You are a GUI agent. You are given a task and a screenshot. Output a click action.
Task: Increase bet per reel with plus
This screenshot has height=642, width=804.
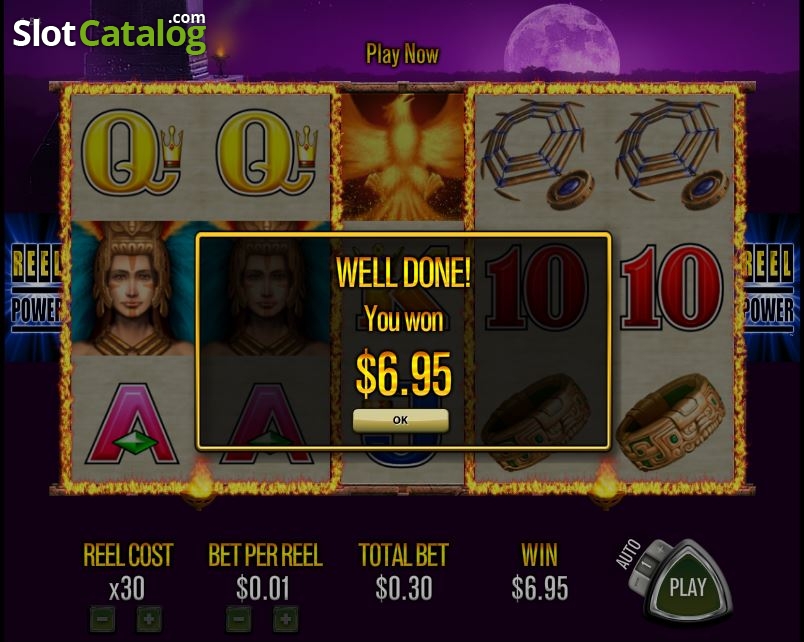(286, 619)
